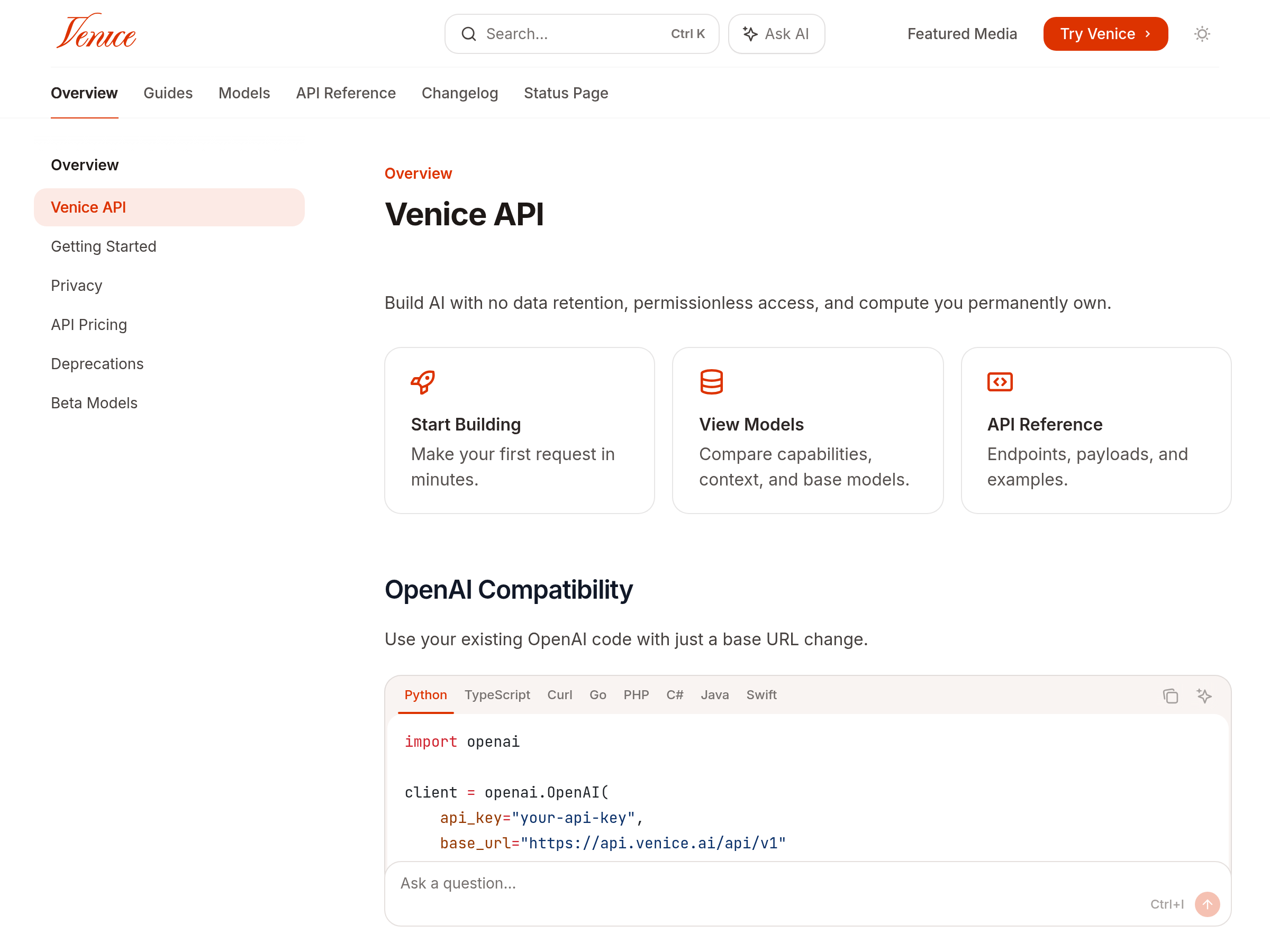The width and height of the screenshot is (1270, 952).
Task: Open Privacy in the sidebar
Action: click(77, 285)
